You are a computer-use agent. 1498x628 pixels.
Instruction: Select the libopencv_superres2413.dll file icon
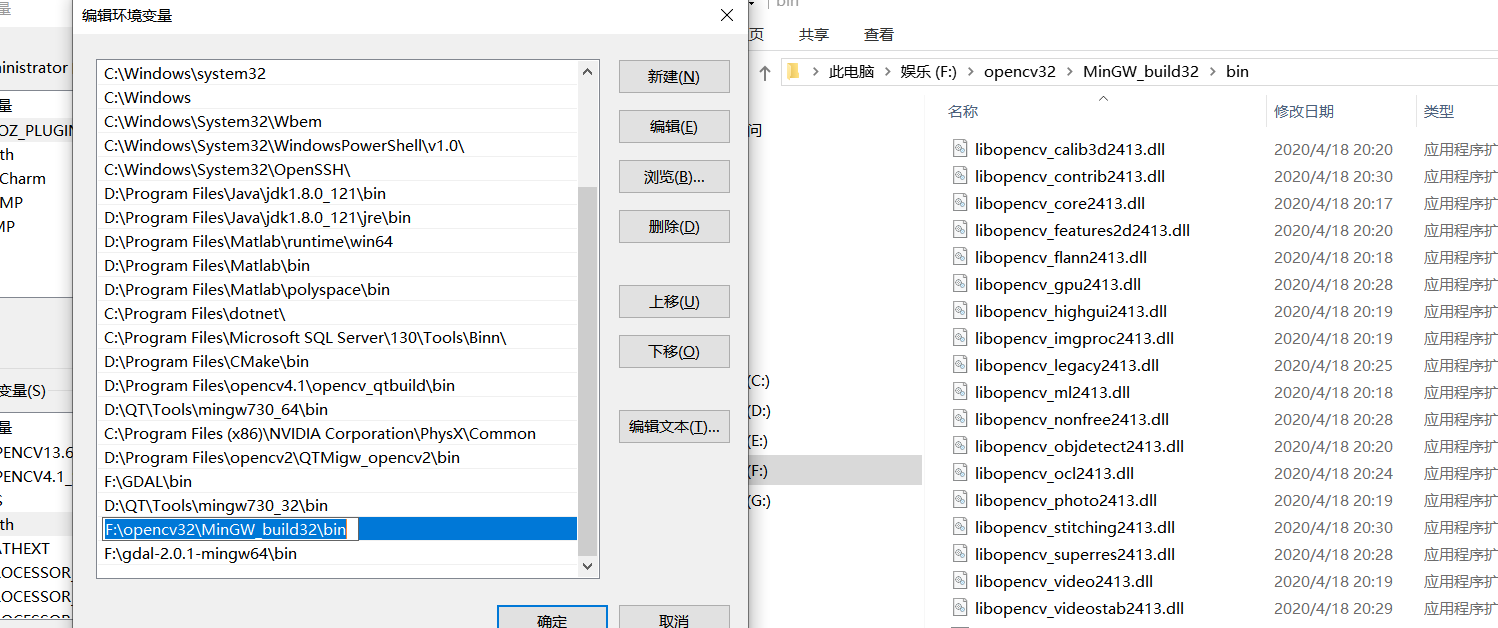tap(960, 555)
